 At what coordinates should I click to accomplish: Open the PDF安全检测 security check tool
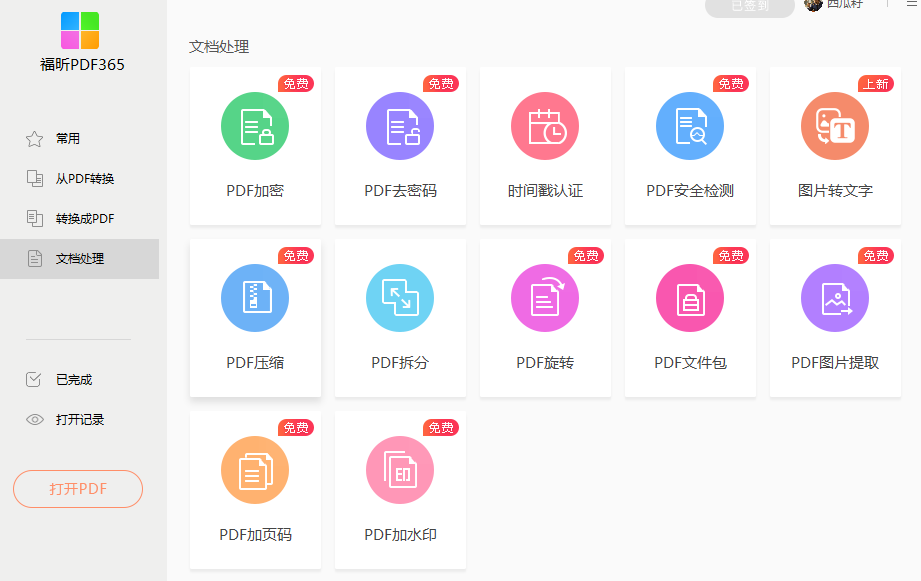(x=690, y=146)
